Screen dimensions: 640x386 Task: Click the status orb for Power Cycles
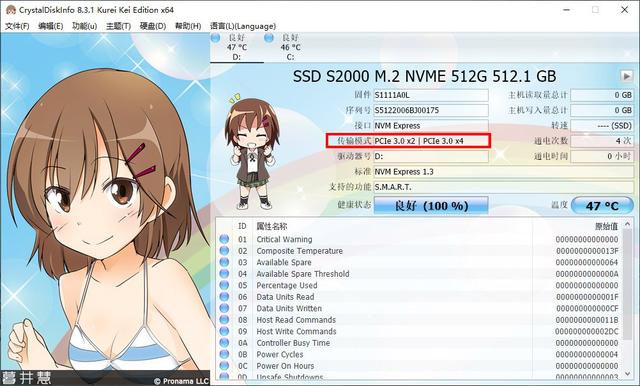224,354
